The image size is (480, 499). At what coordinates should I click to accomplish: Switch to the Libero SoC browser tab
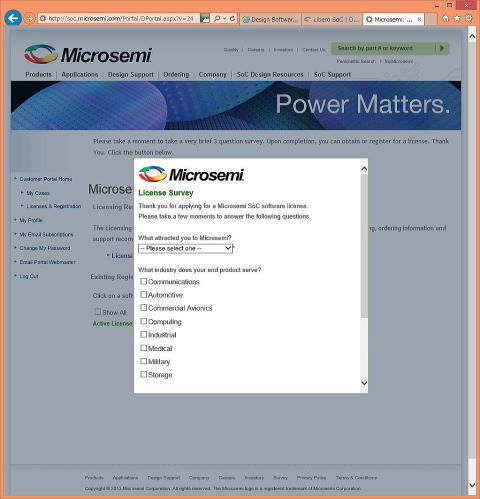(x=332, y=20)
